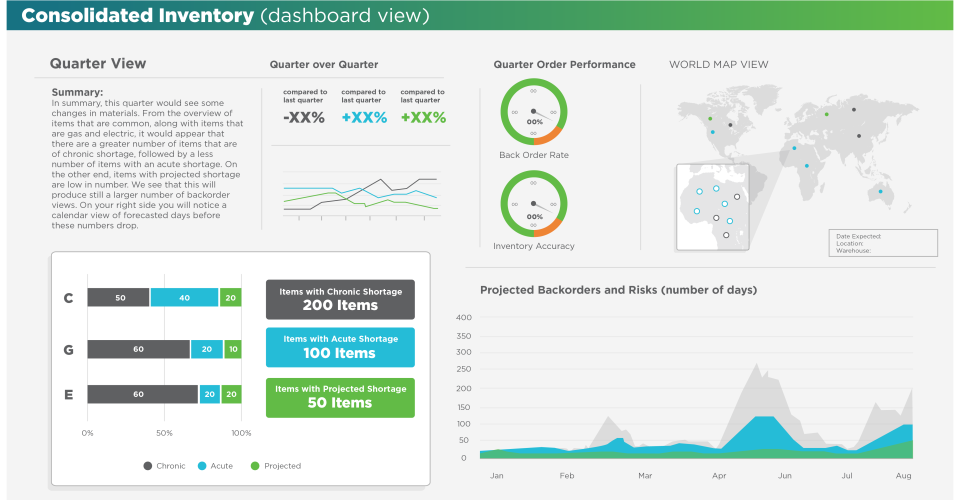Open Items with Acute Shortage card
Image resolution: width=960 pixels, height=500 pixels.
(x=340, y=347)
